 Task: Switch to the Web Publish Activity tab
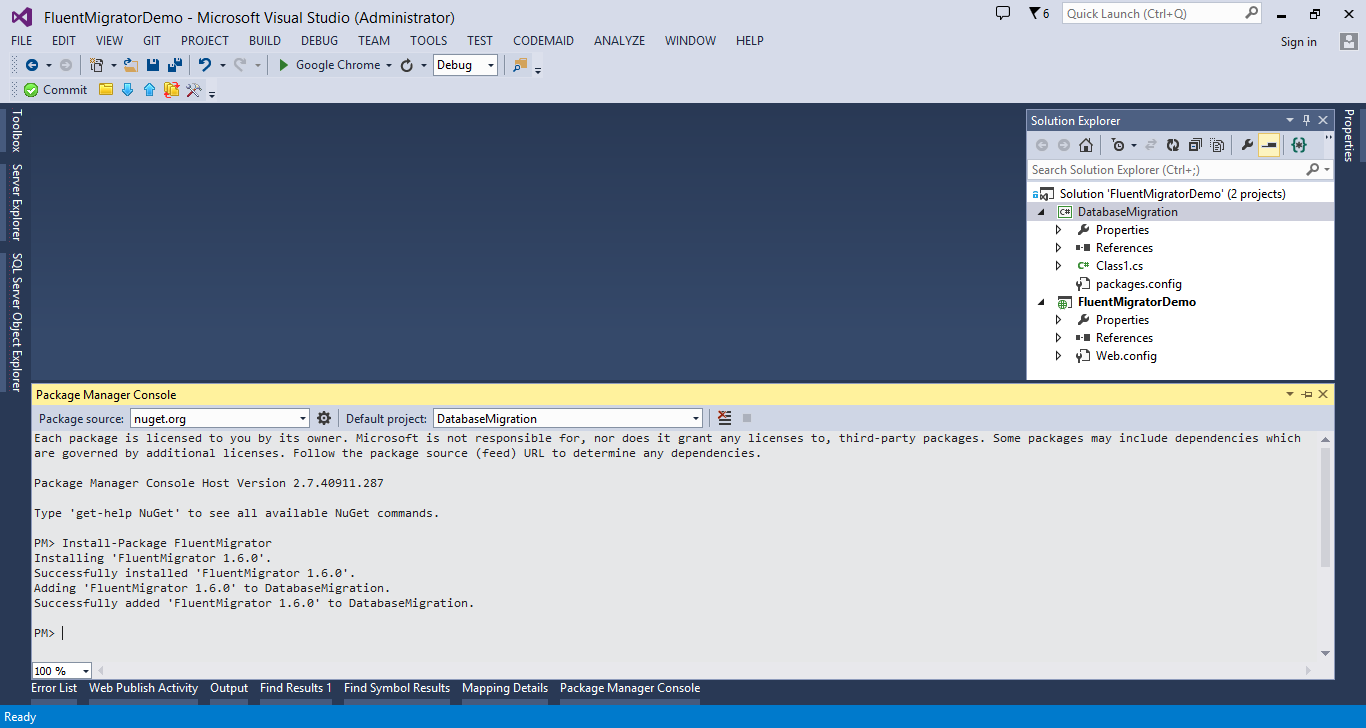click(x=144, y=688)
